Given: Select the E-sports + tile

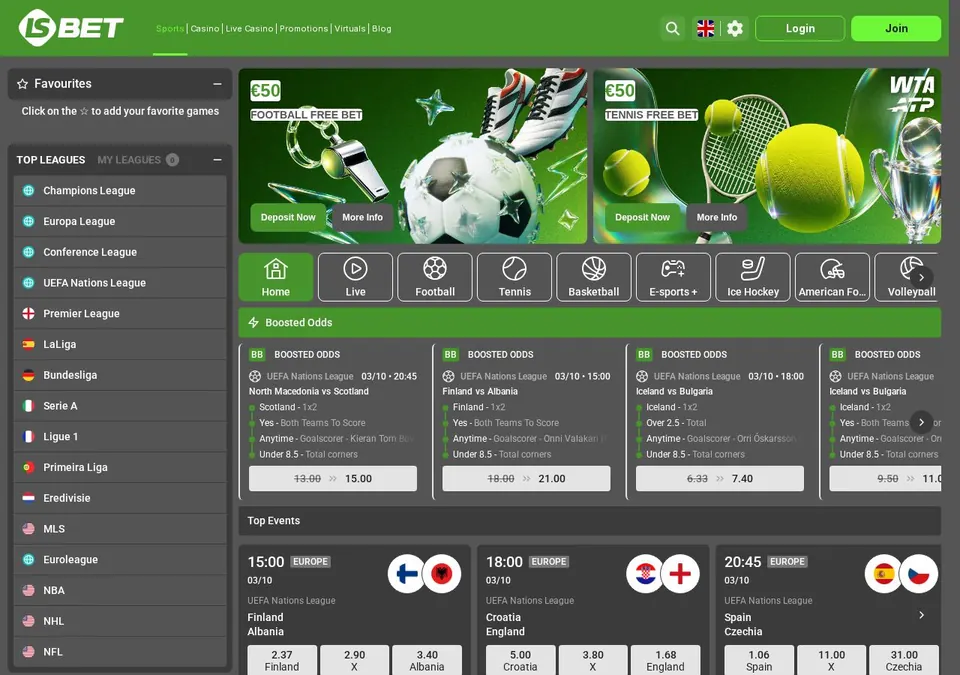Looking at the screenshot, I should (x=673, y=277).
